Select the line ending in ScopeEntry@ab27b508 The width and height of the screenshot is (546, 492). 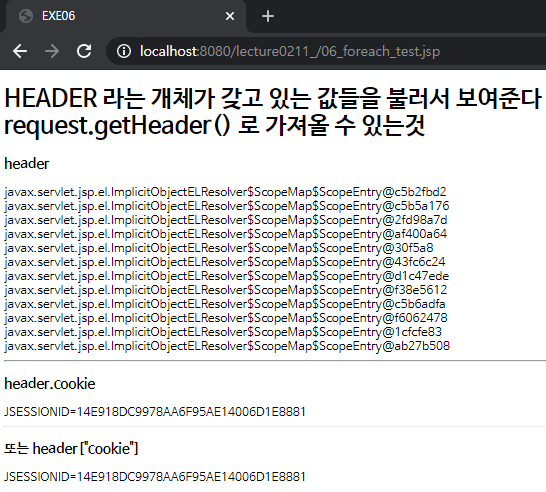[x=227, y=346]
